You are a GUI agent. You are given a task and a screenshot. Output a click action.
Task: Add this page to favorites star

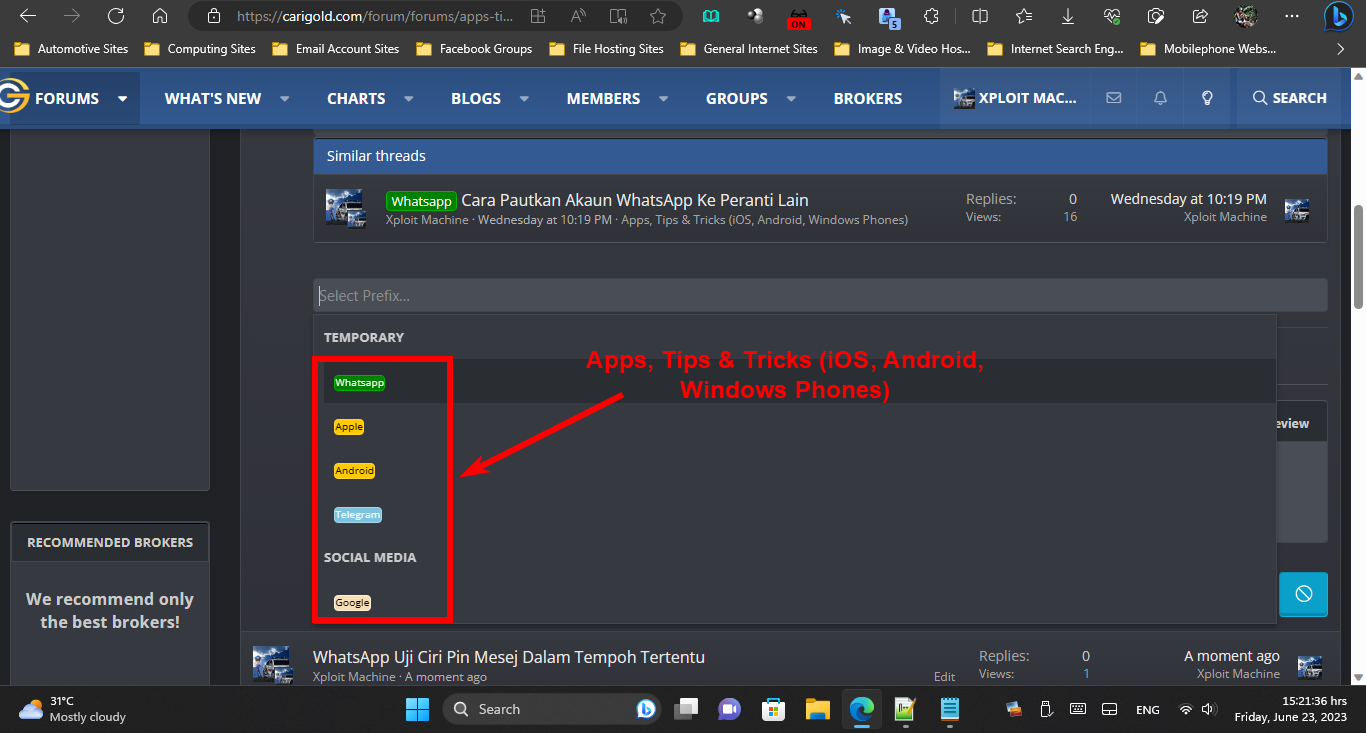657,16
